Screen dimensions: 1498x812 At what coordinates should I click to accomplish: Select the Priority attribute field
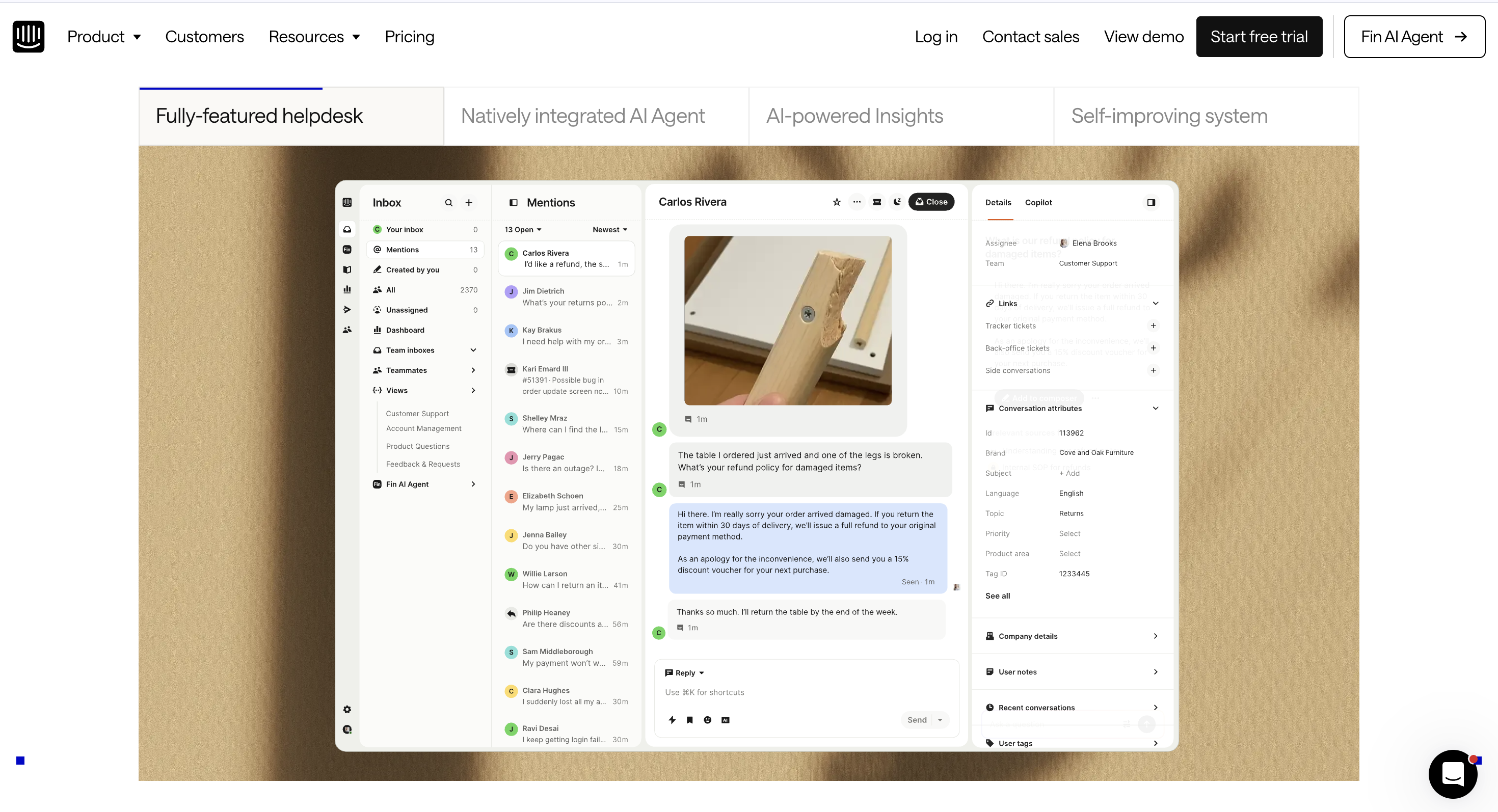pos(1069,533)
